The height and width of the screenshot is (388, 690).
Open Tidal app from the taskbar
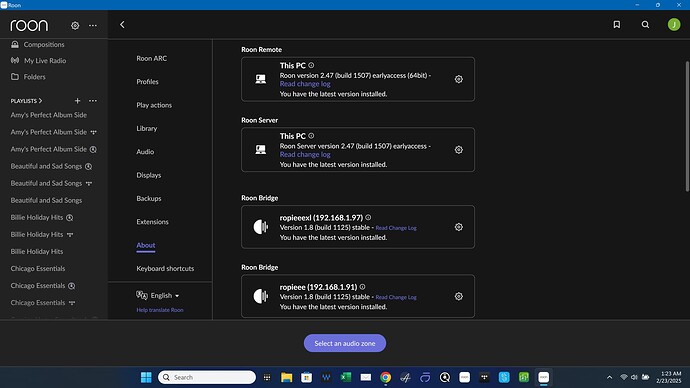[x=484, y=377]
